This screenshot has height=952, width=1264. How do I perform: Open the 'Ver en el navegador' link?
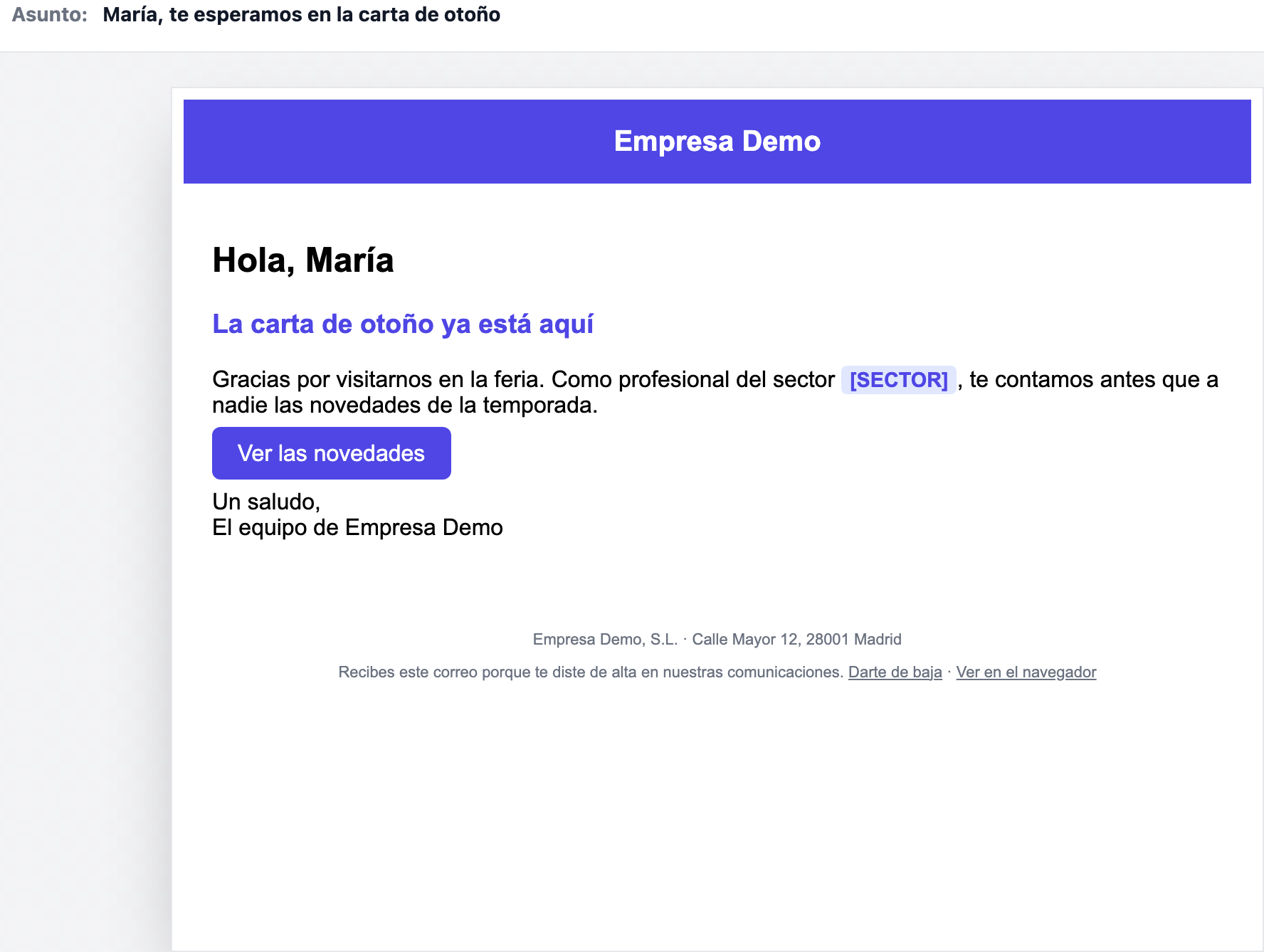click(1026, 672)
